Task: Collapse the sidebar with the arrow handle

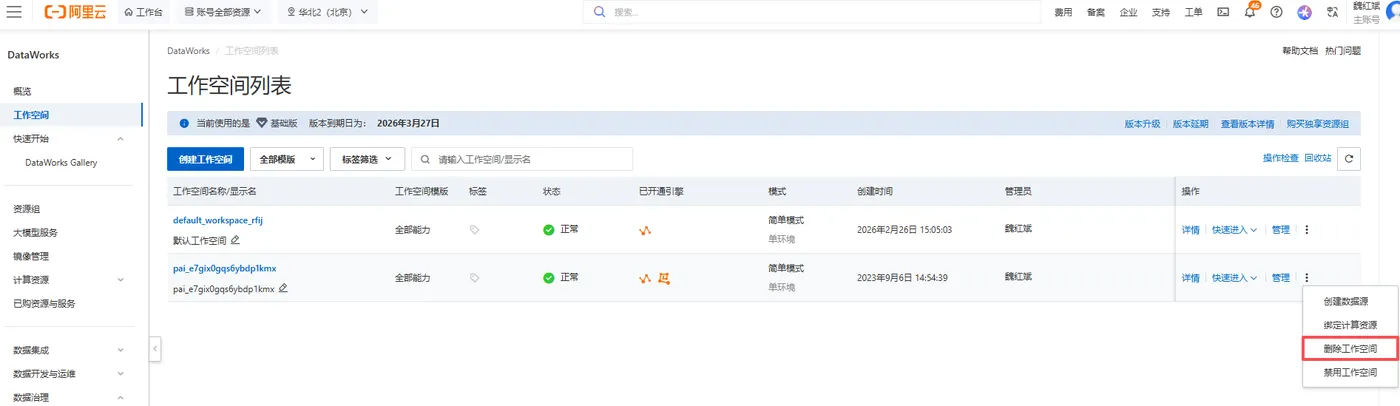Action: [x=155, y=349]
